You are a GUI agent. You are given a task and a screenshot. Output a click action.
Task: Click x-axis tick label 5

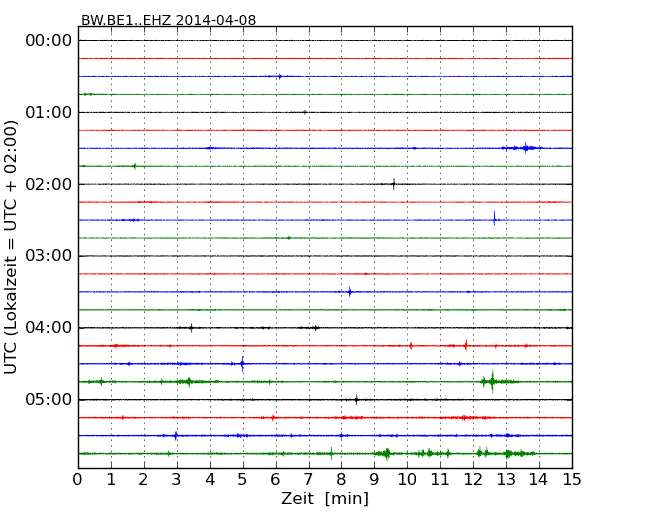point(243,480)
